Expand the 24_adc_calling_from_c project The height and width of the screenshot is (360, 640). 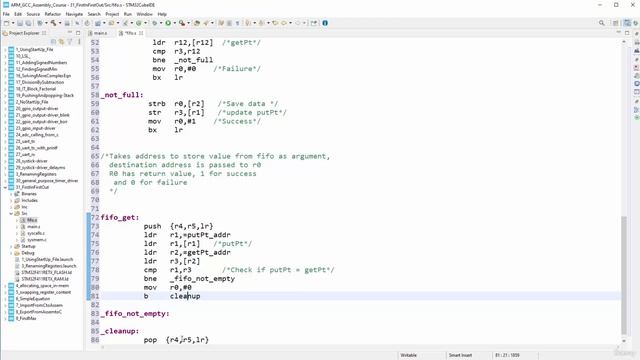click(5, 135)
